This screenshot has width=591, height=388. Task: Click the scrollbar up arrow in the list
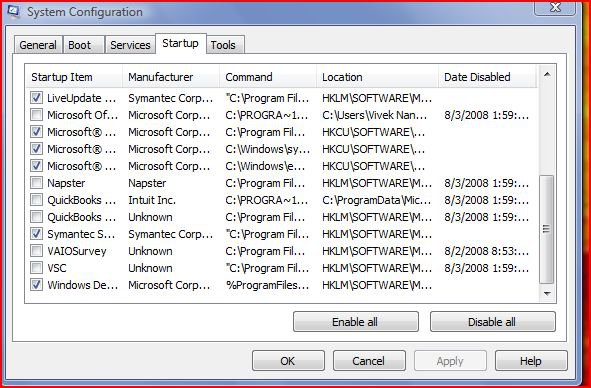click(x=547, y=75)
